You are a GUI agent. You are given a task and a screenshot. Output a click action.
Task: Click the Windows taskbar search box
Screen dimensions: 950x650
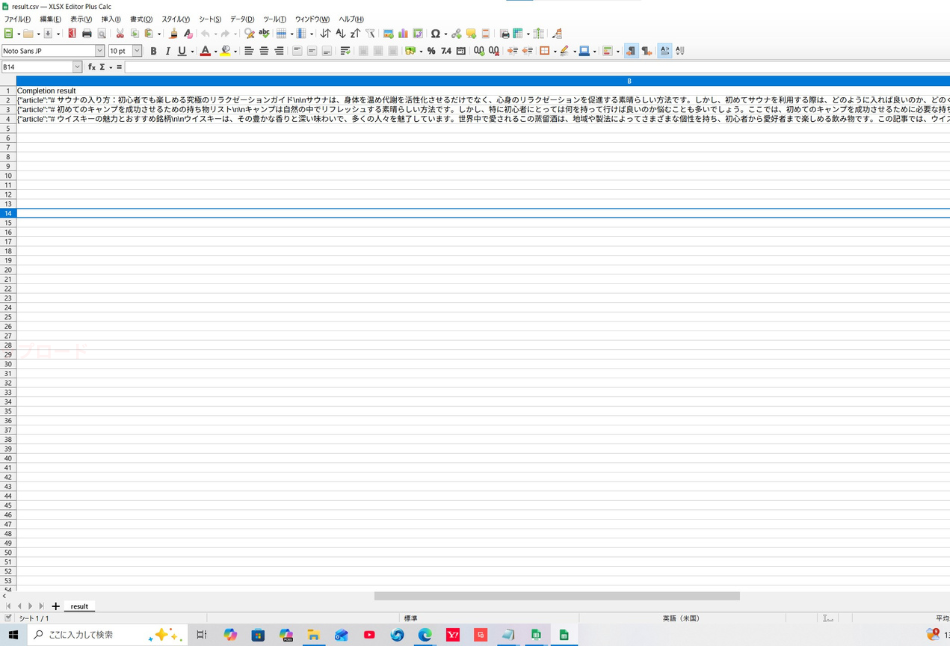(95, 635)
